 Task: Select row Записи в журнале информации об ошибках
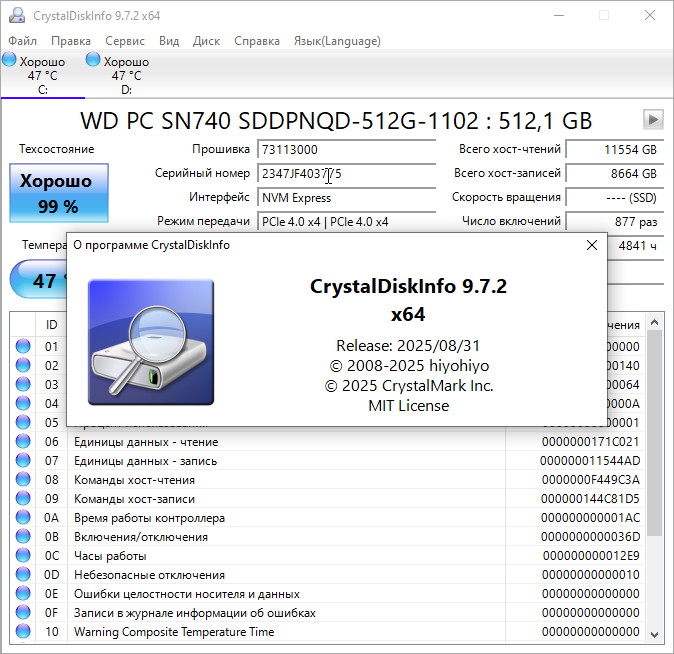pos(328,613)
